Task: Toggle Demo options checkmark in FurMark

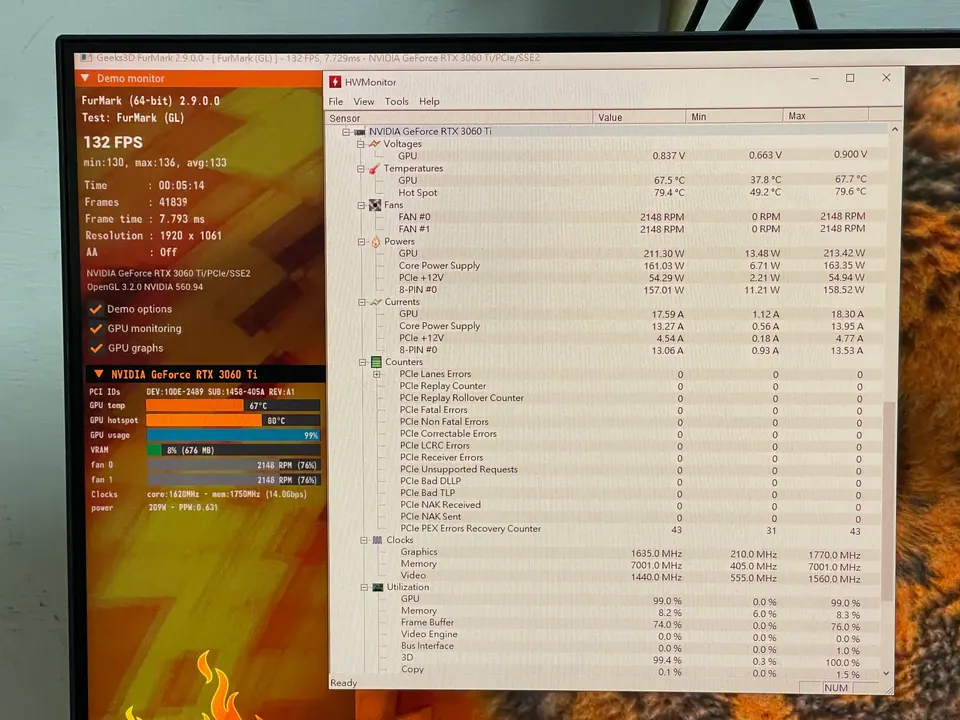Action: tap(96, 309)
